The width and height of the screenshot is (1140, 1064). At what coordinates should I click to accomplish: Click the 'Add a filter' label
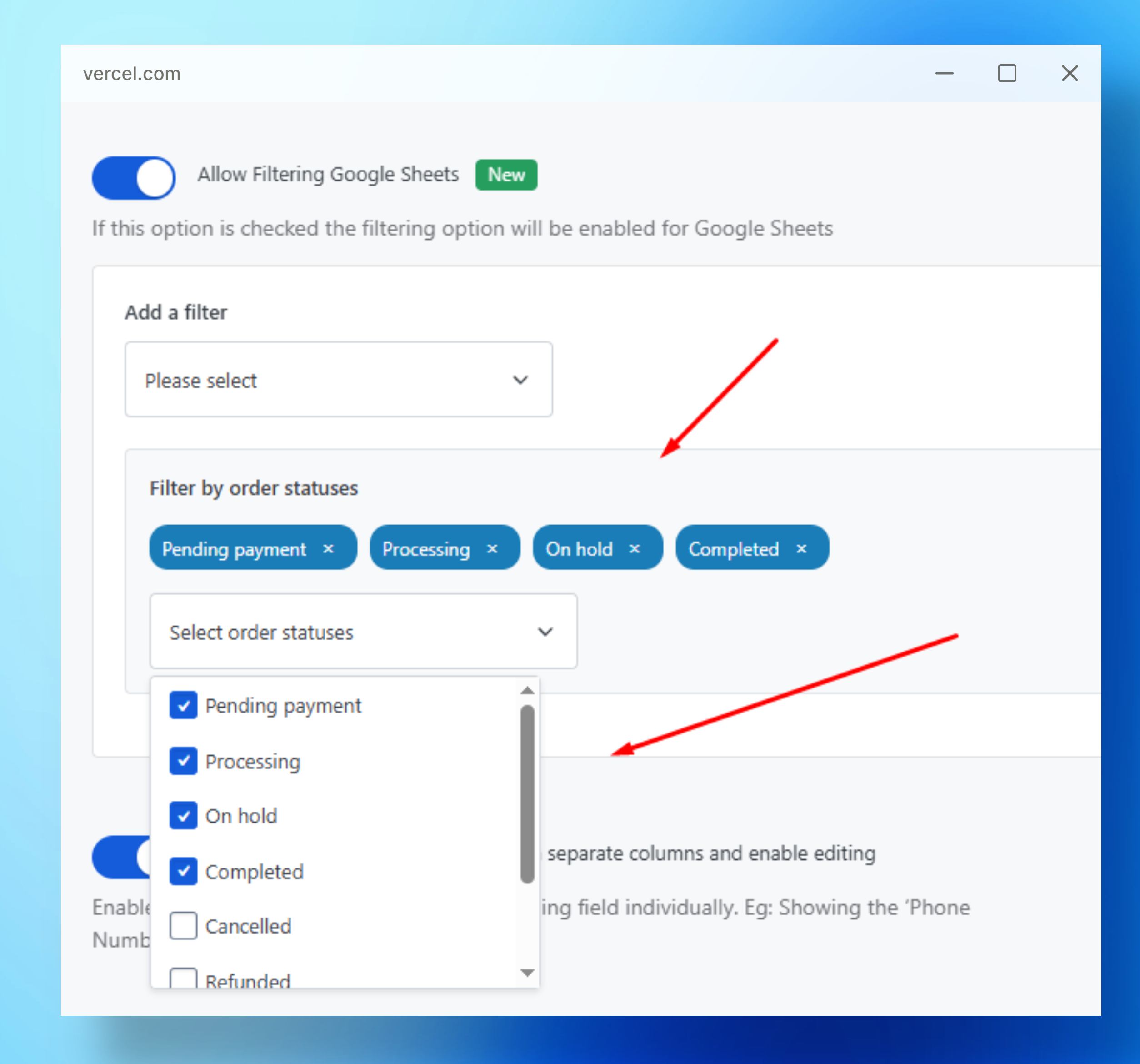click(x=176, y=312)
